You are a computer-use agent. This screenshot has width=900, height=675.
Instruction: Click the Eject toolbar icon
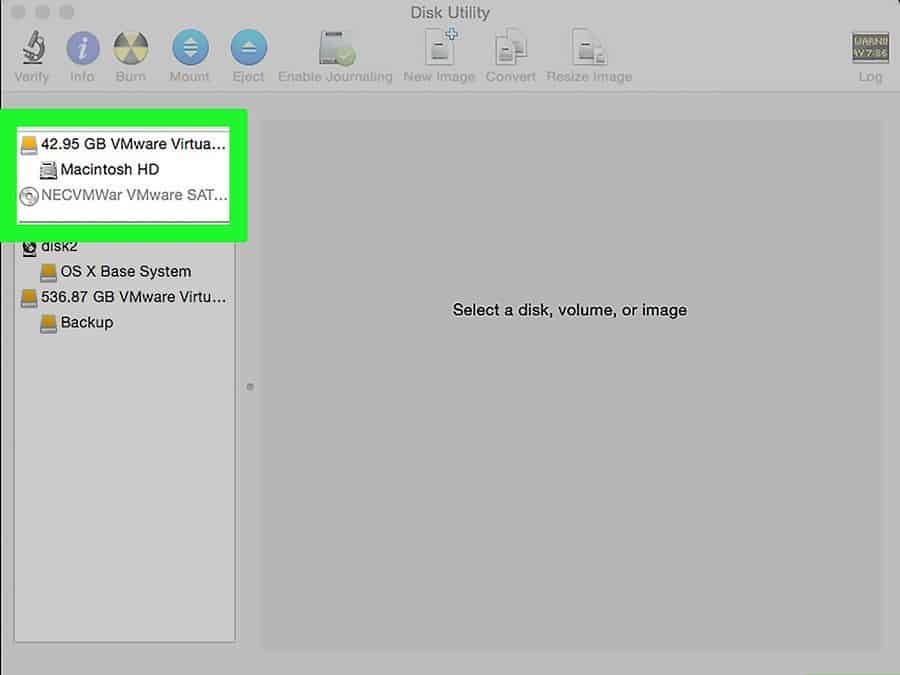click(x=249, y=48)
